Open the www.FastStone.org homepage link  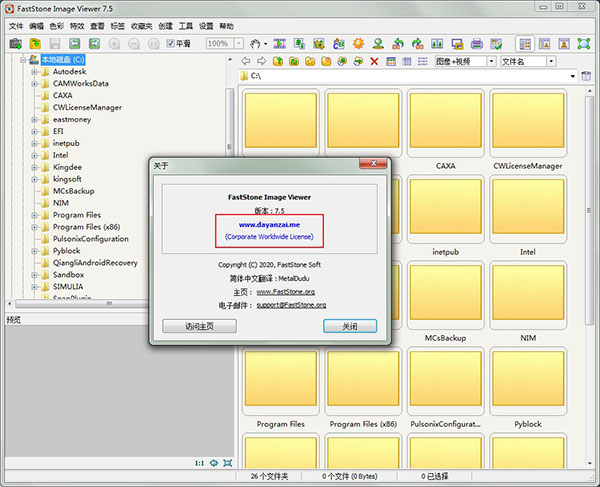coord(285,292)
